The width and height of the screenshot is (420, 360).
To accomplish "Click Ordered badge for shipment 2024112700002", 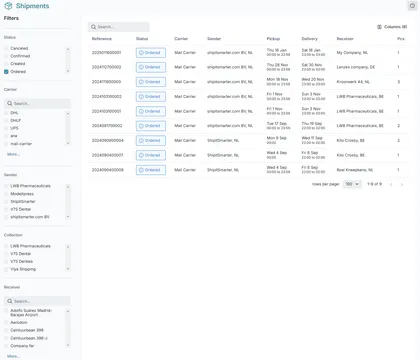I will coord(151,67).
